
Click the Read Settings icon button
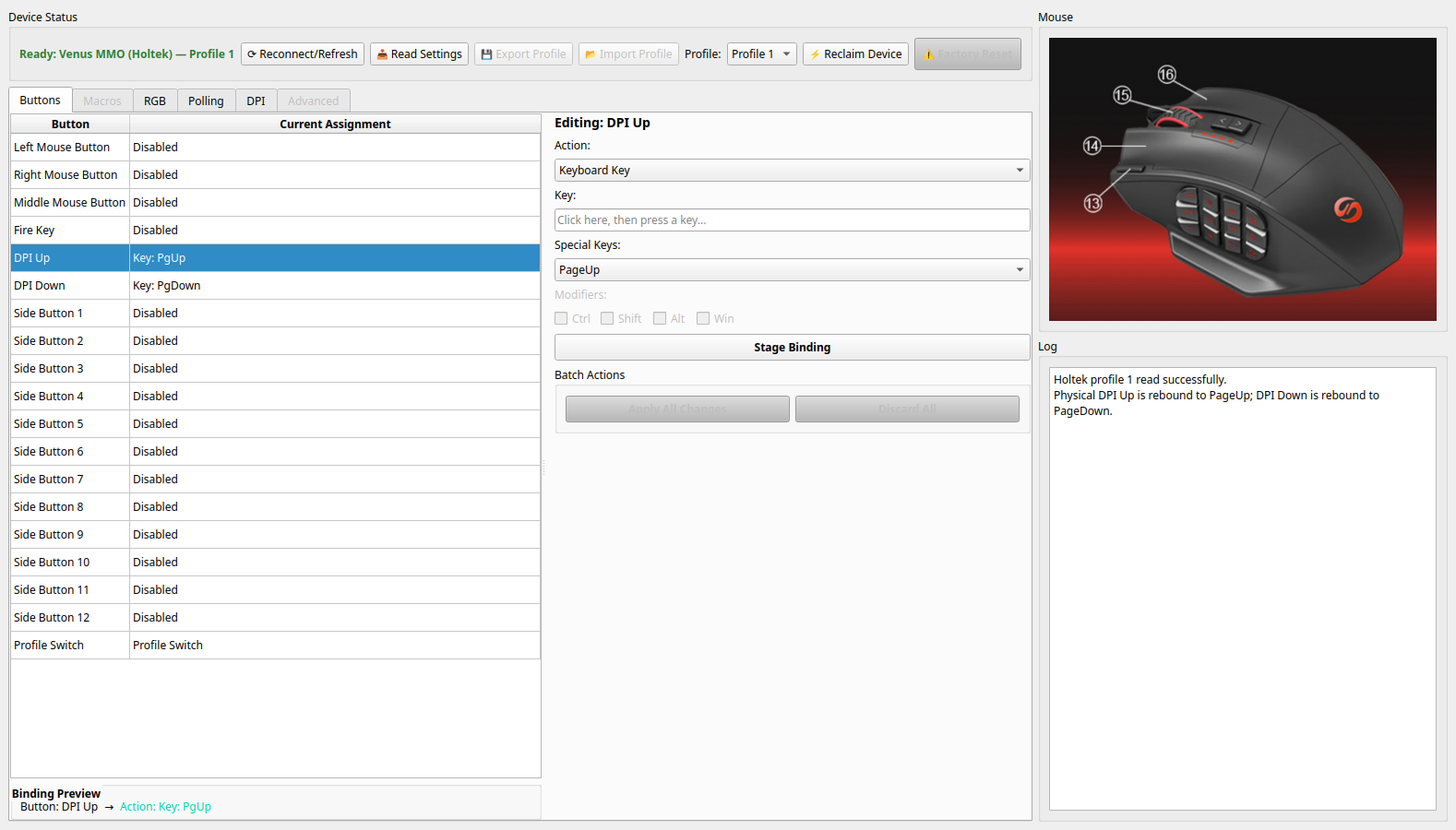click(382, 54)
